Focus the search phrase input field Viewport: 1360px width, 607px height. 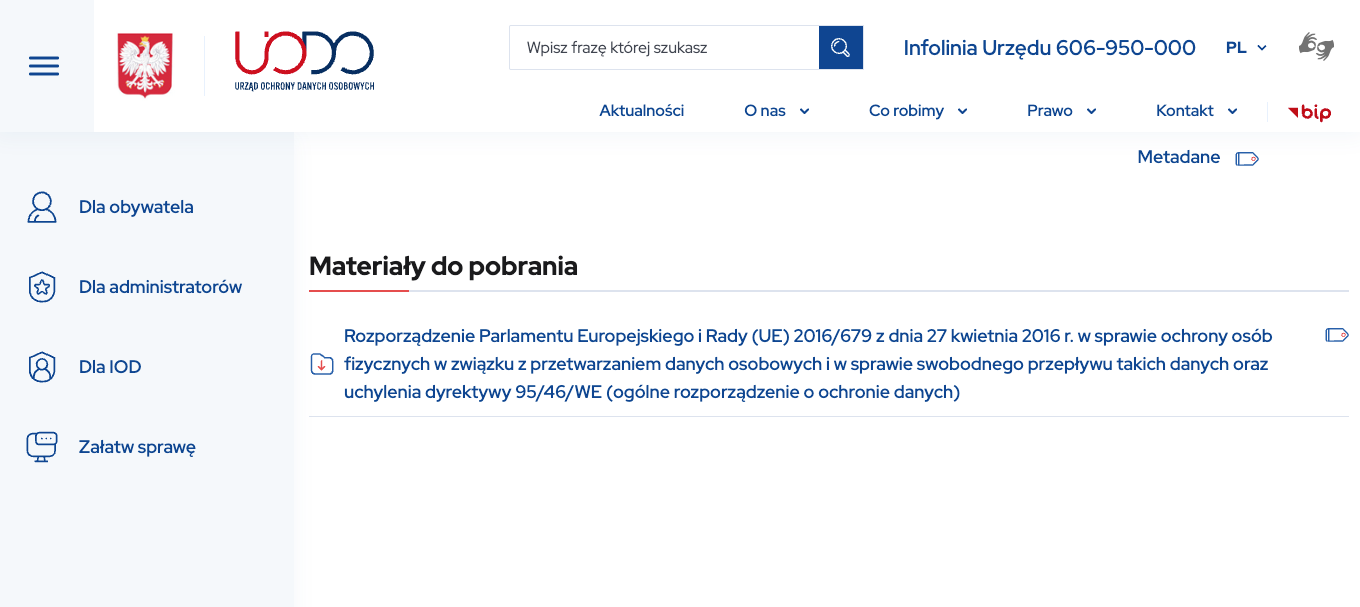pyautogui.click(x=664, y=47)
